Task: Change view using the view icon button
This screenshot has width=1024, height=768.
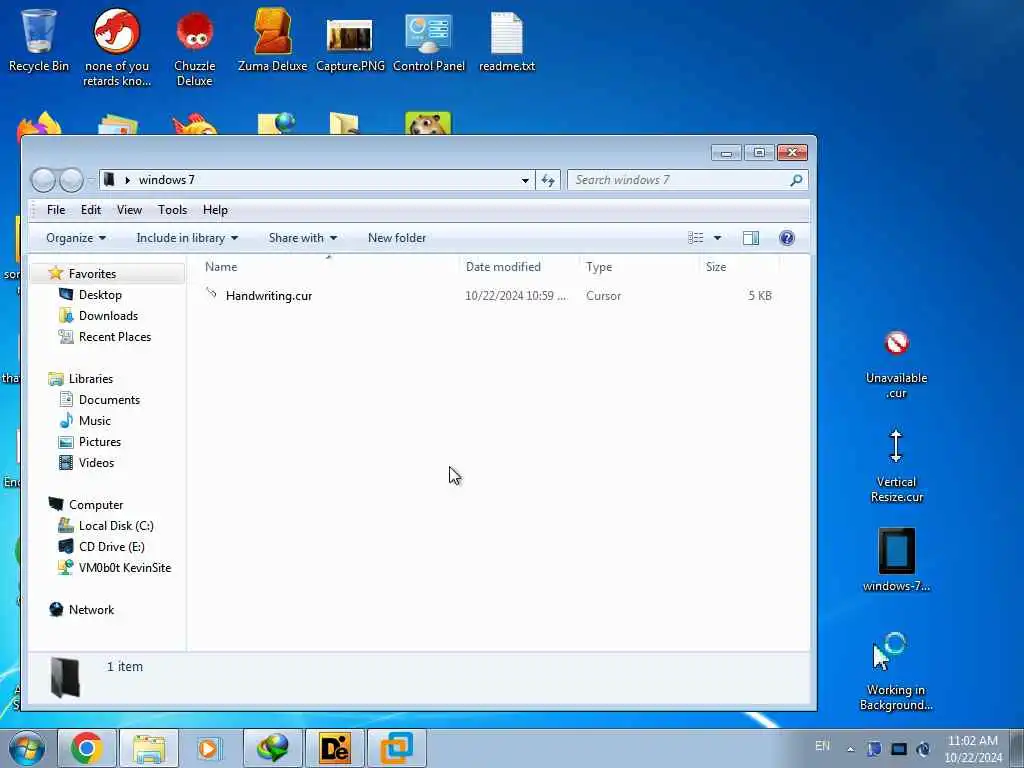Action: [696, 238]
